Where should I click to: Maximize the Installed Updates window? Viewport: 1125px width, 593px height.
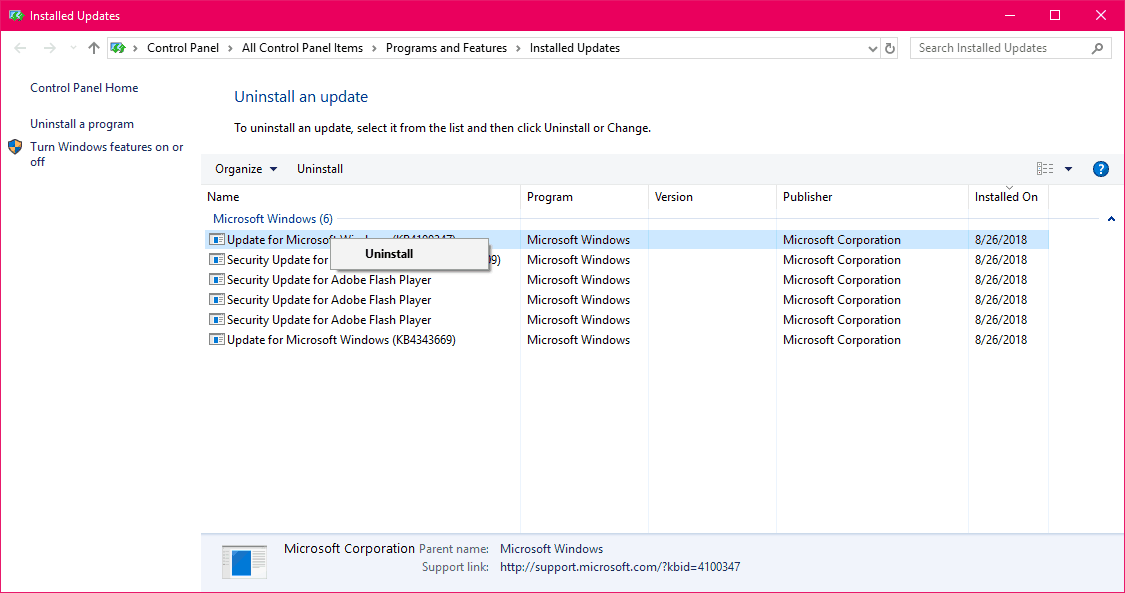(x=1055, y=15)
